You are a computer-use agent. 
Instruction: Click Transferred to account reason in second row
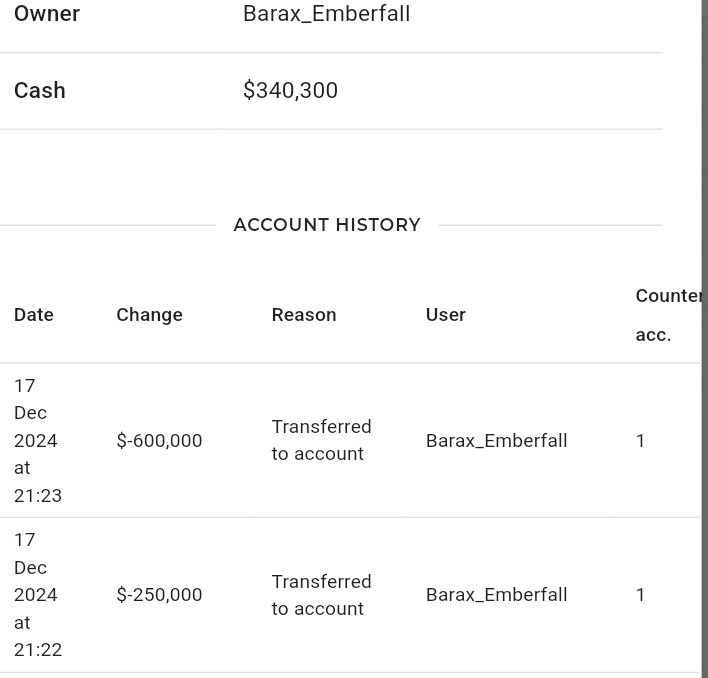[321, 595]
